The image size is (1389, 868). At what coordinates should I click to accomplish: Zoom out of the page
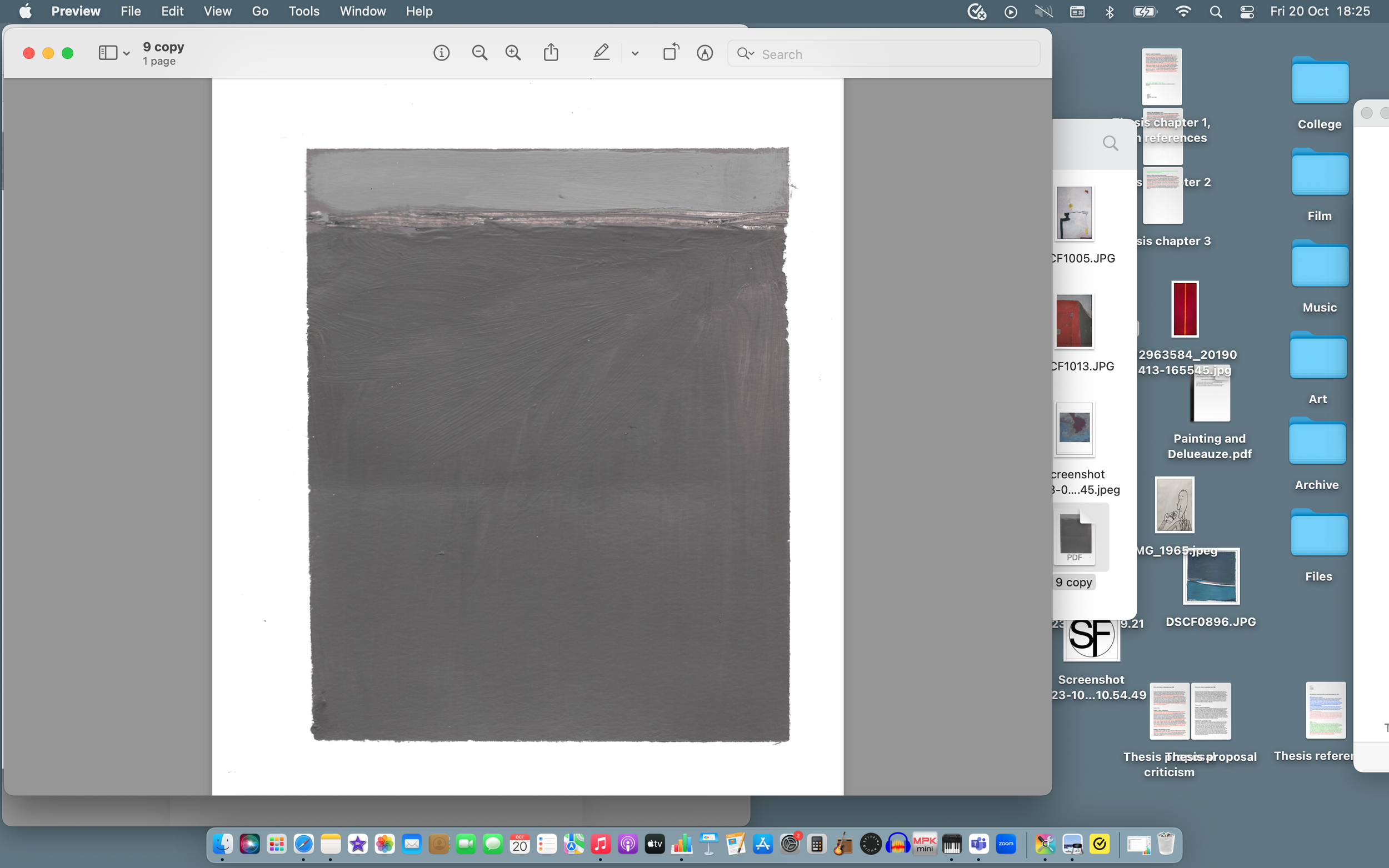[479, 53]
